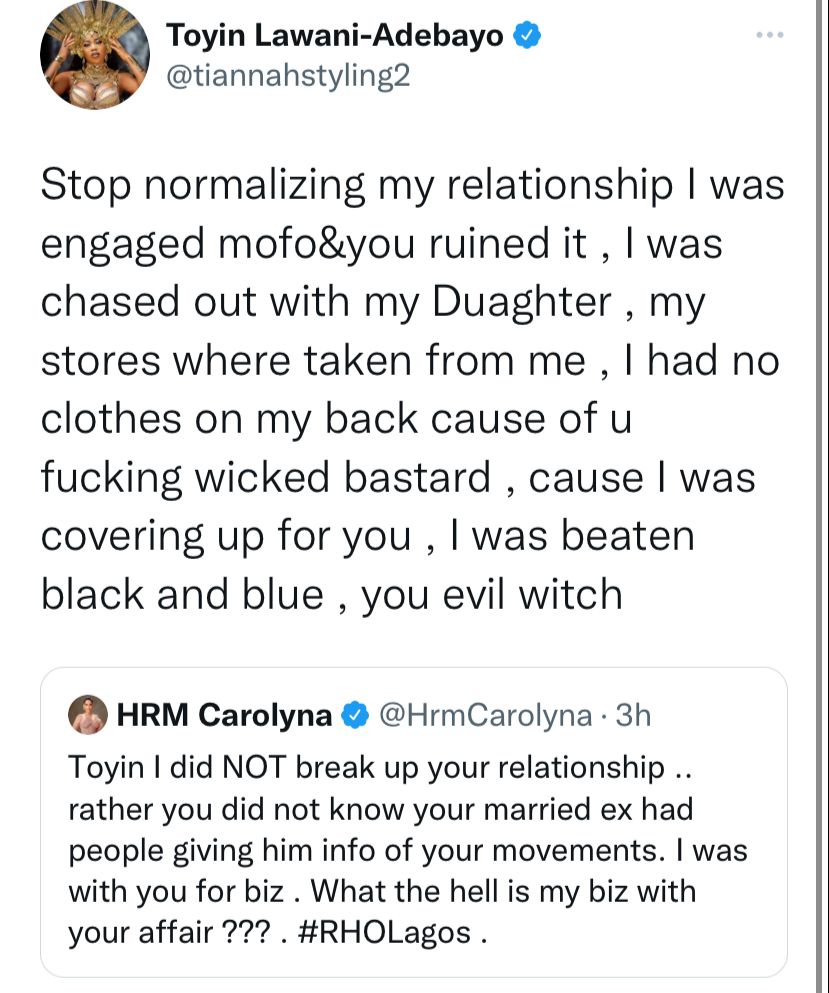
Task: Click the vertical scrollbar on right edge
Action: click(820, 496)
